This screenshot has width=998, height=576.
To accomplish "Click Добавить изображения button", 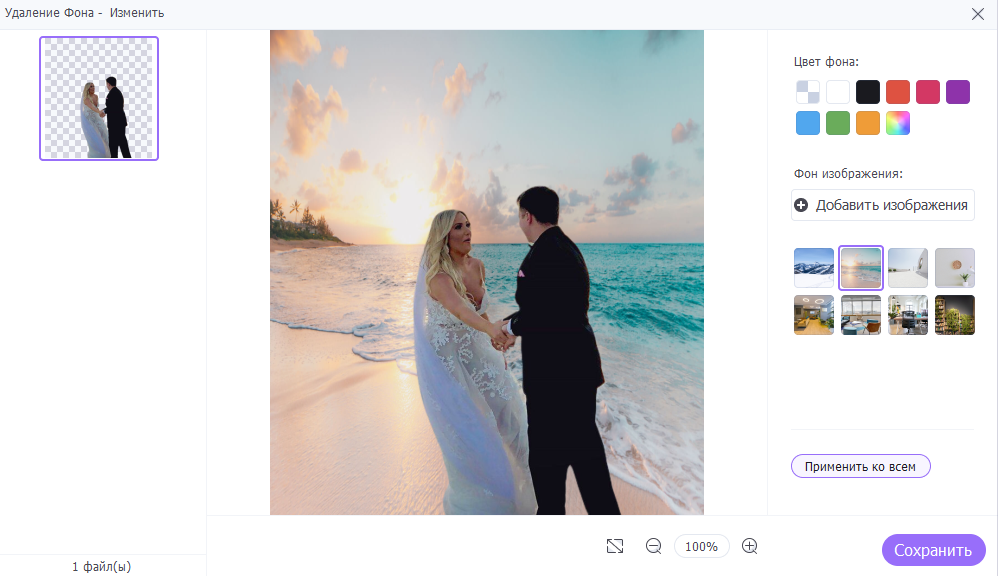I will click(x=883, y=205).
